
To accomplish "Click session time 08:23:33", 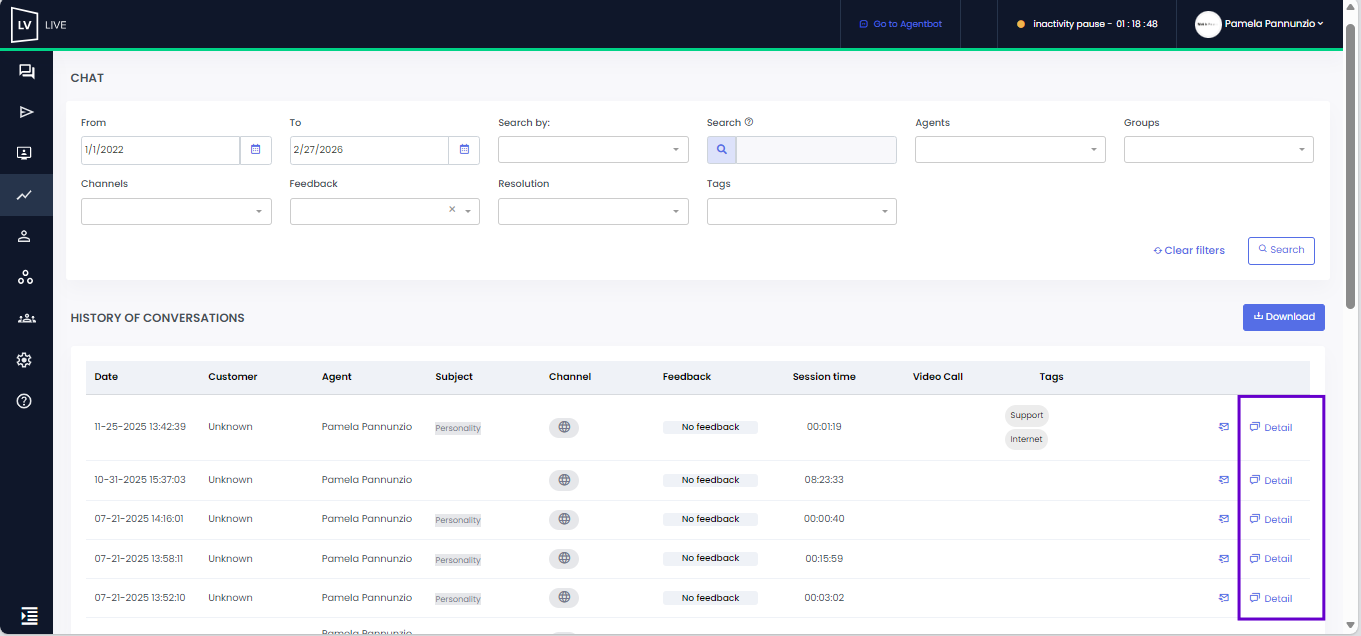I will pos(824,480).
